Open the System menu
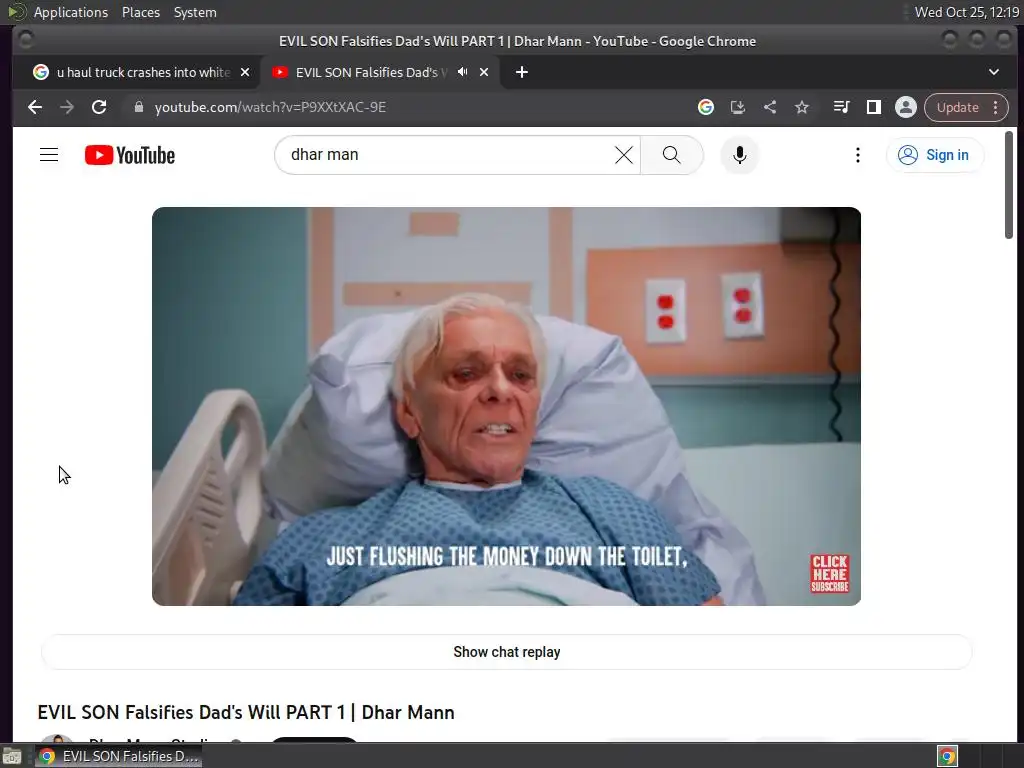This screenshot has width=1024, height=768. [x=195, y=12]
